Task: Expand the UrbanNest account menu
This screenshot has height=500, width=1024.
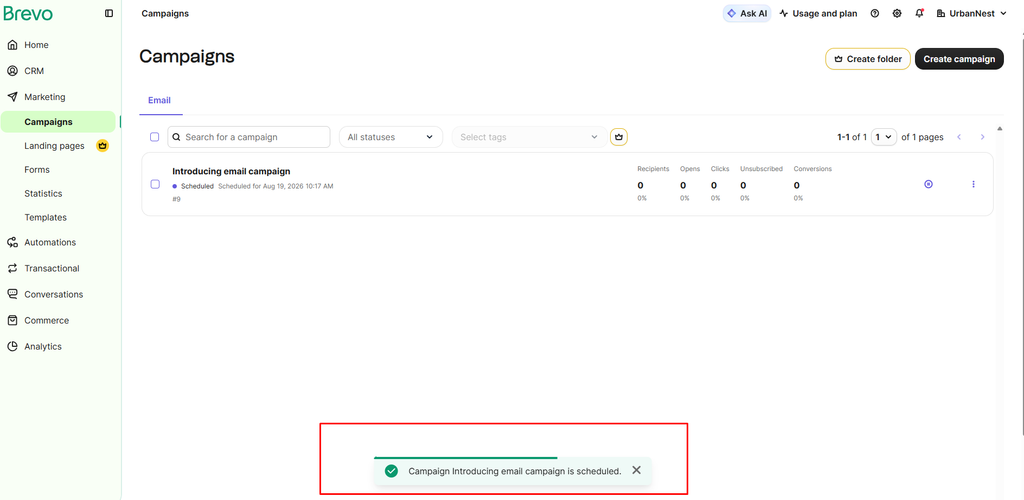Action: pyautogui.click(x=972, y=13)
